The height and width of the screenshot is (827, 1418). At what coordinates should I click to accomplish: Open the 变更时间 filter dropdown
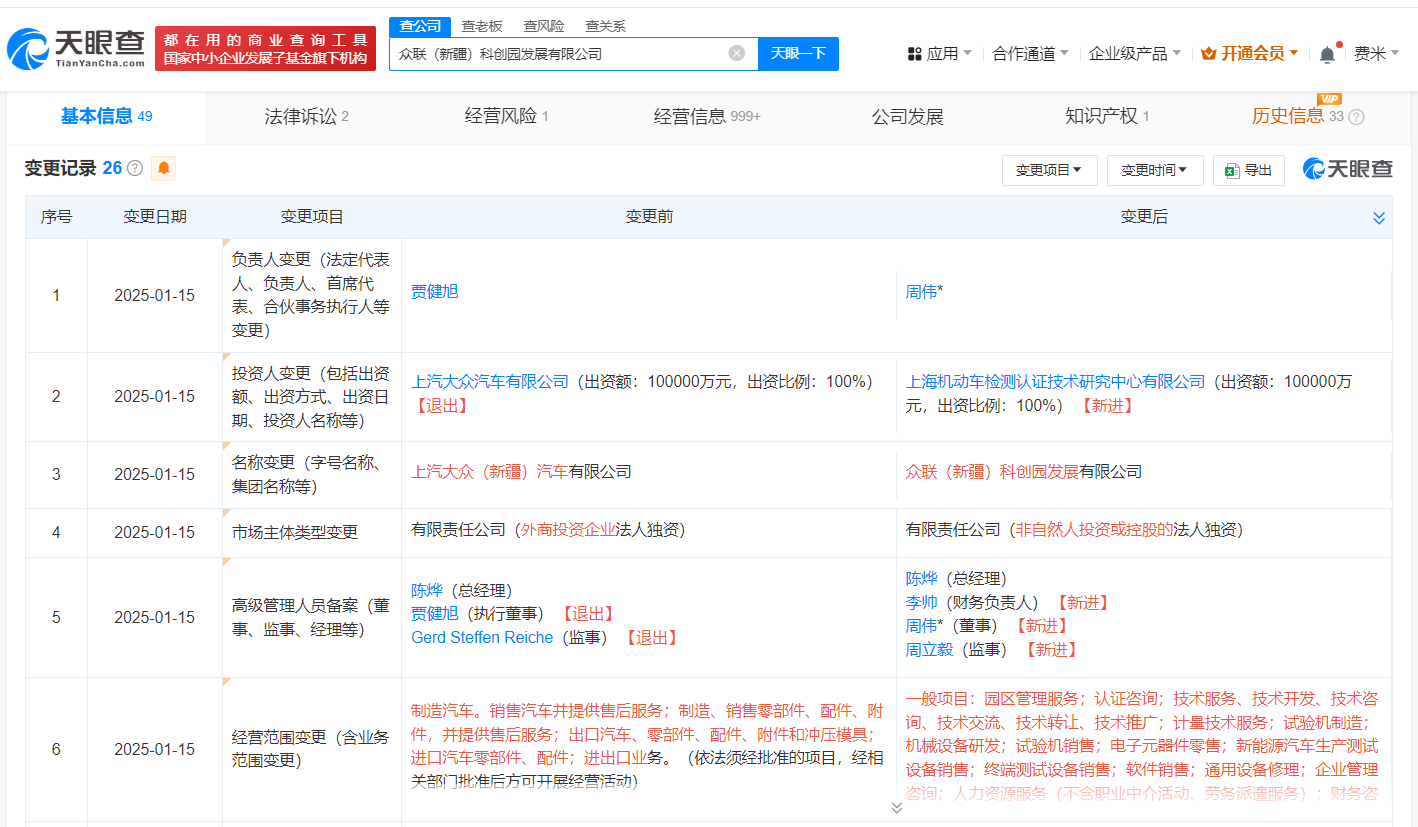[x=1155, y=170]
